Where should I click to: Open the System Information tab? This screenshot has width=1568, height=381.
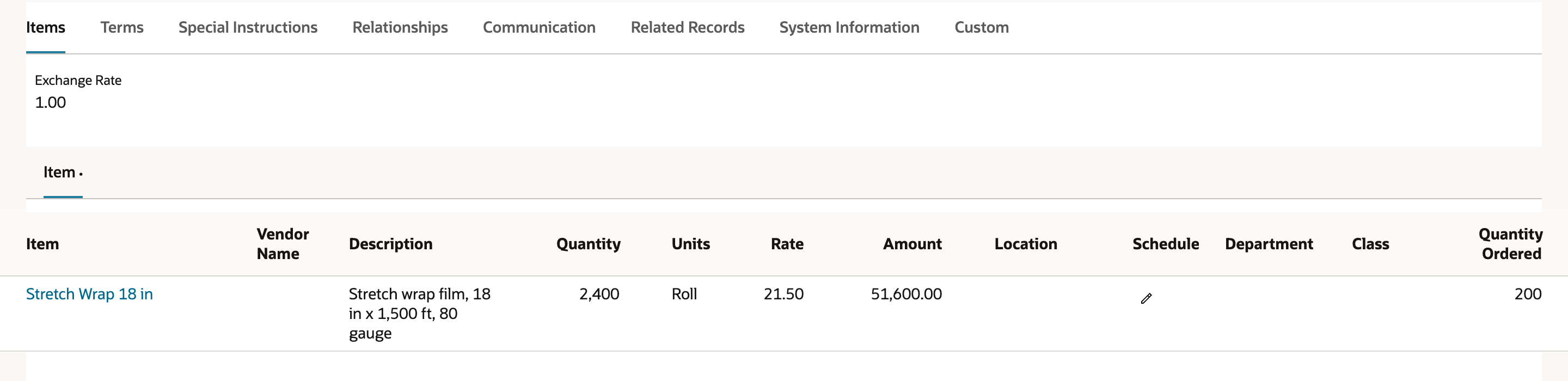(x=849, y=27)
